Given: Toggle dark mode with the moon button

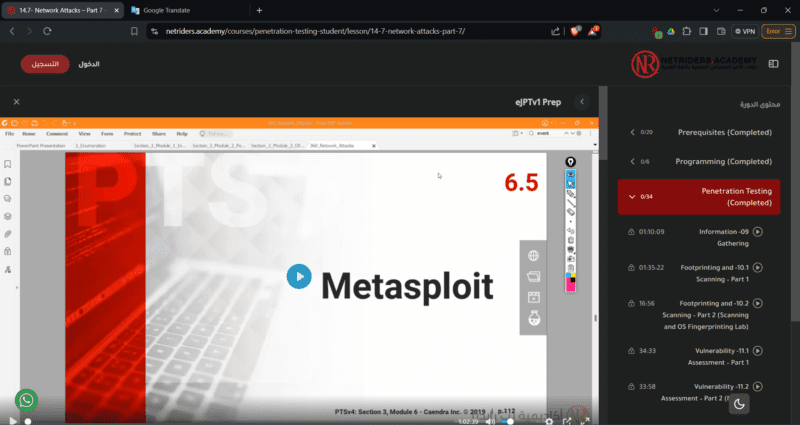Looking at the screenshot, I should 739,404.
